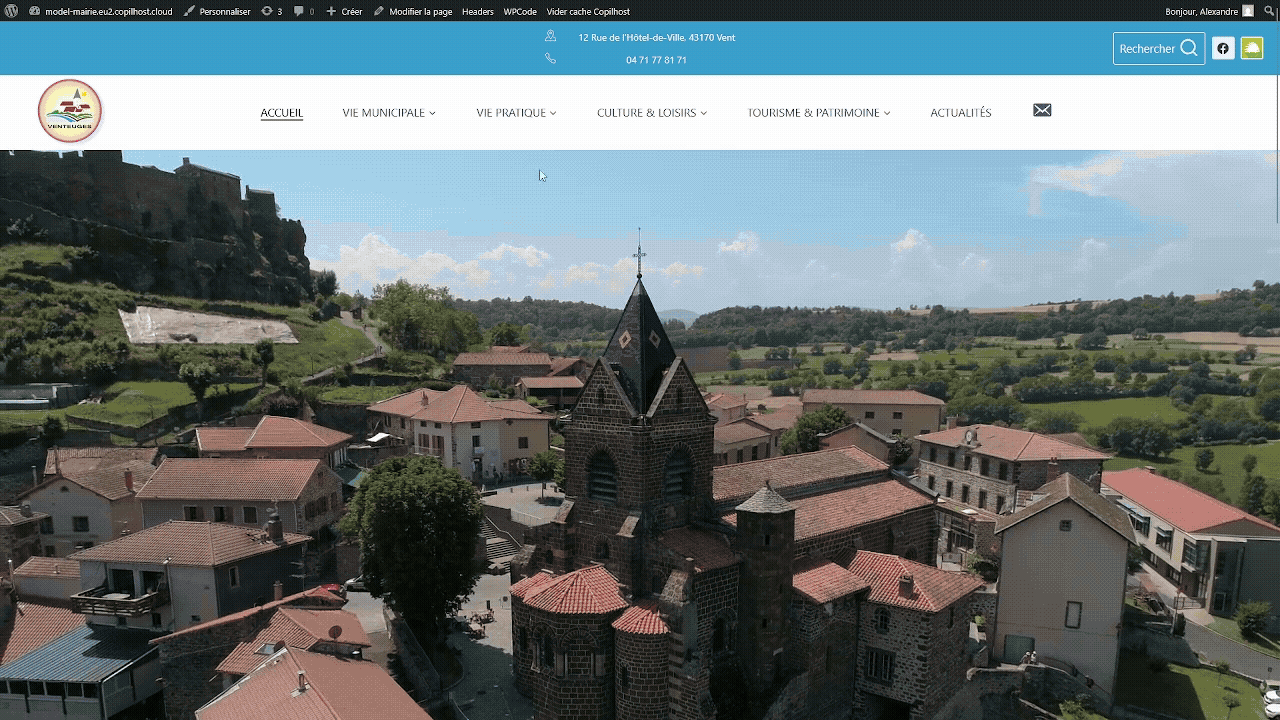Viewport: 1280px width, 720px height.
Task: Open the Culture & Loisirs submenu
Action: 652,113
